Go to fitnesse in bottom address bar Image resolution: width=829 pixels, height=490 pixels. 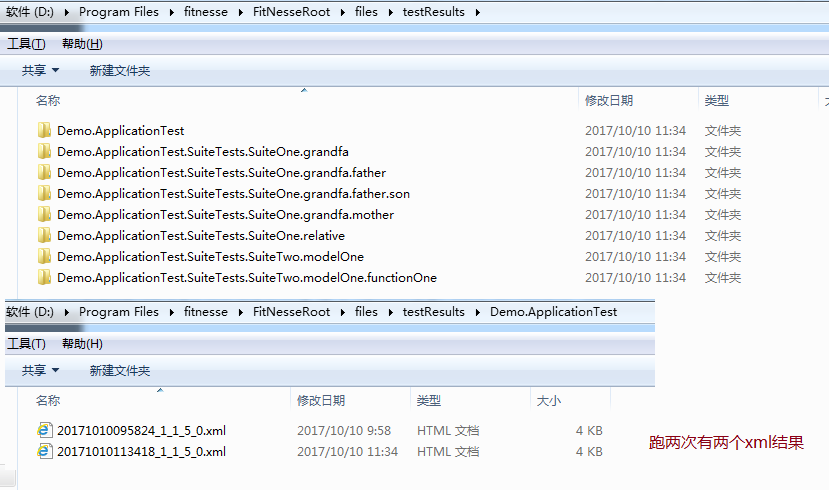pyautogui.click(x=206, y=312)
